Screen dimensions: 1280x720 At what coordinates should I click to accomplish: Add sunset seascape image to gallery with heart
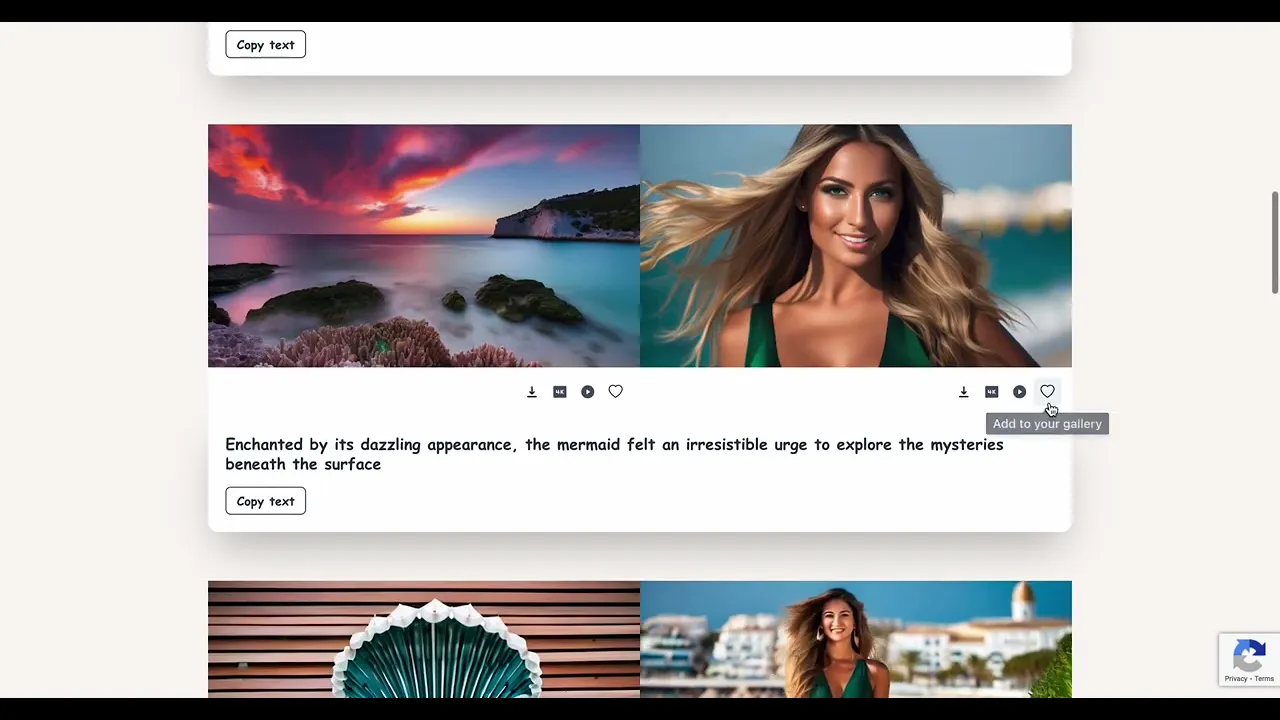616,392
